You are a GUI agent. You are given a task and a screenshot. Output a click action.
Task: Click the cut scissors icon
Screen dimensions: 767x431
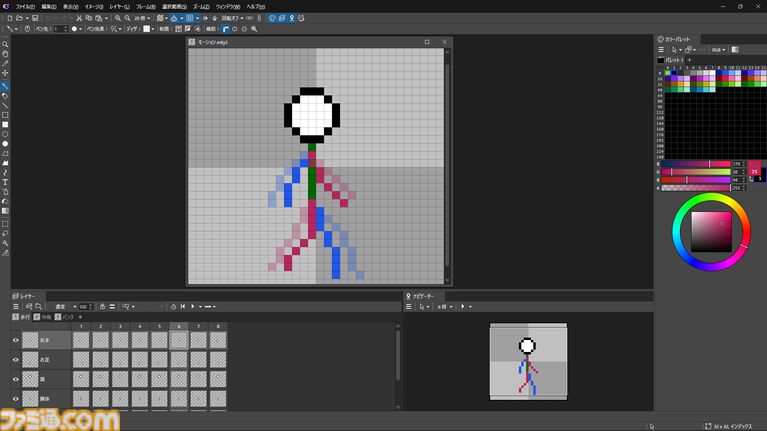[x=79, y=18]
